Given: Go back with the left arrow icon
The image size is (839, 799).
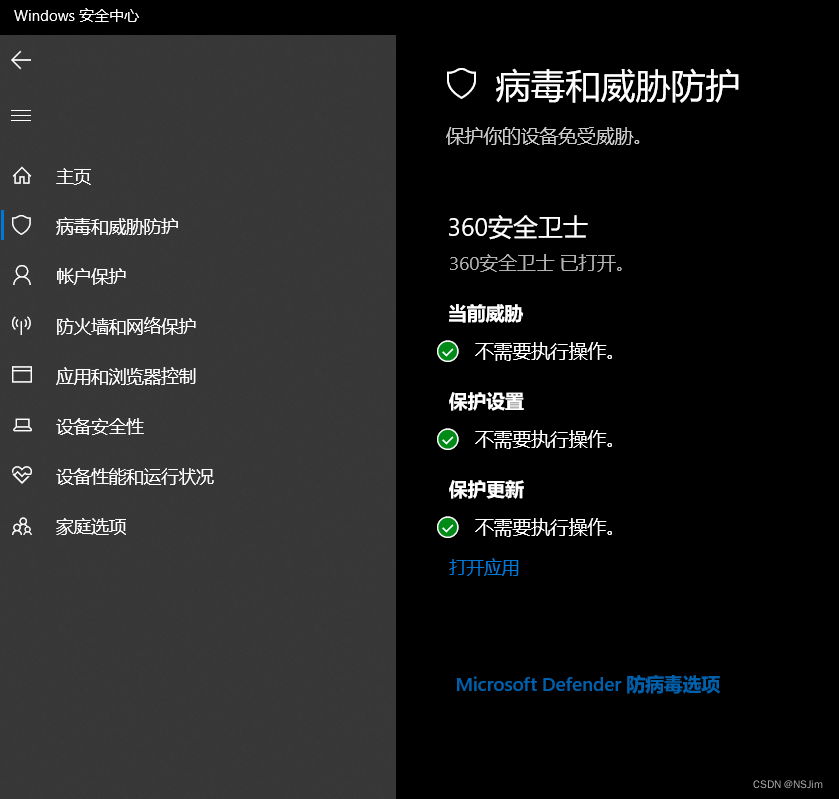Looking at the screenshot, I should (x=21, y=60).
